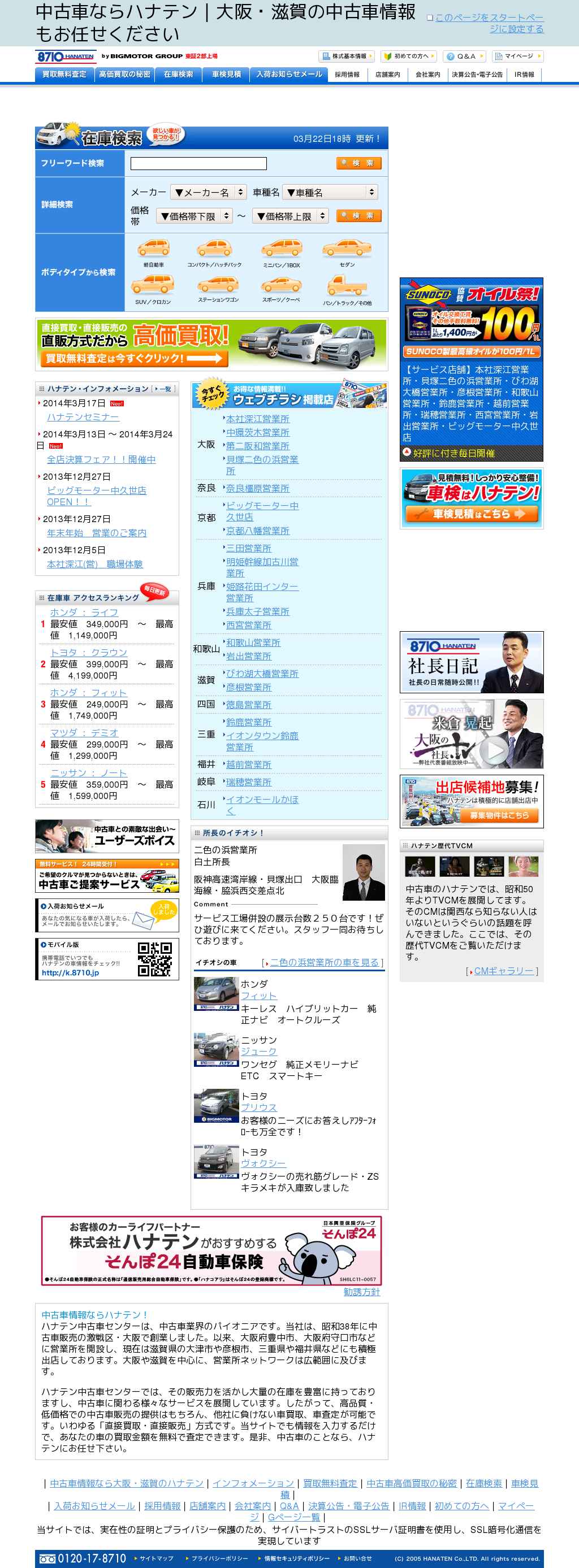Open 決算公告・電子公告 navigation item
The width and height of the screenshot is (579, 1568).
[x=477, y=75]
